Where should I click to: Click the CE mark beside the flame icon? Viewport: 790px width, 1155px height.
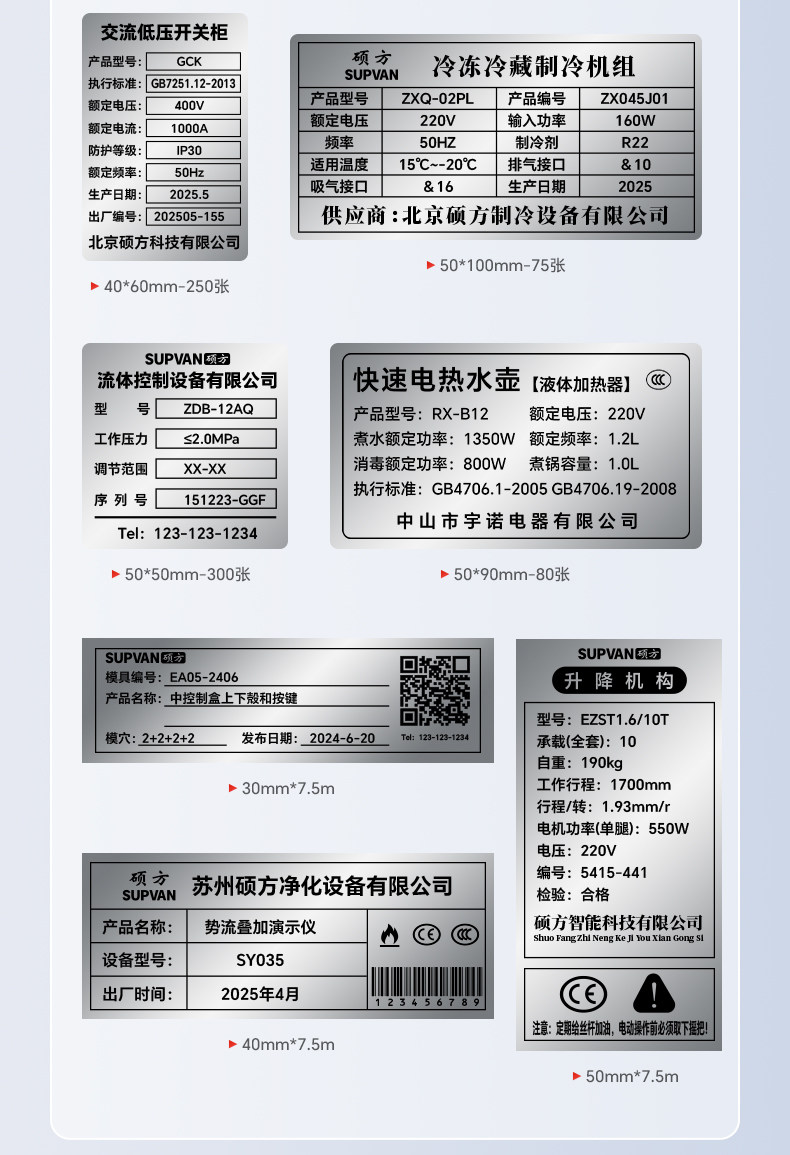(x=426, y=935)
